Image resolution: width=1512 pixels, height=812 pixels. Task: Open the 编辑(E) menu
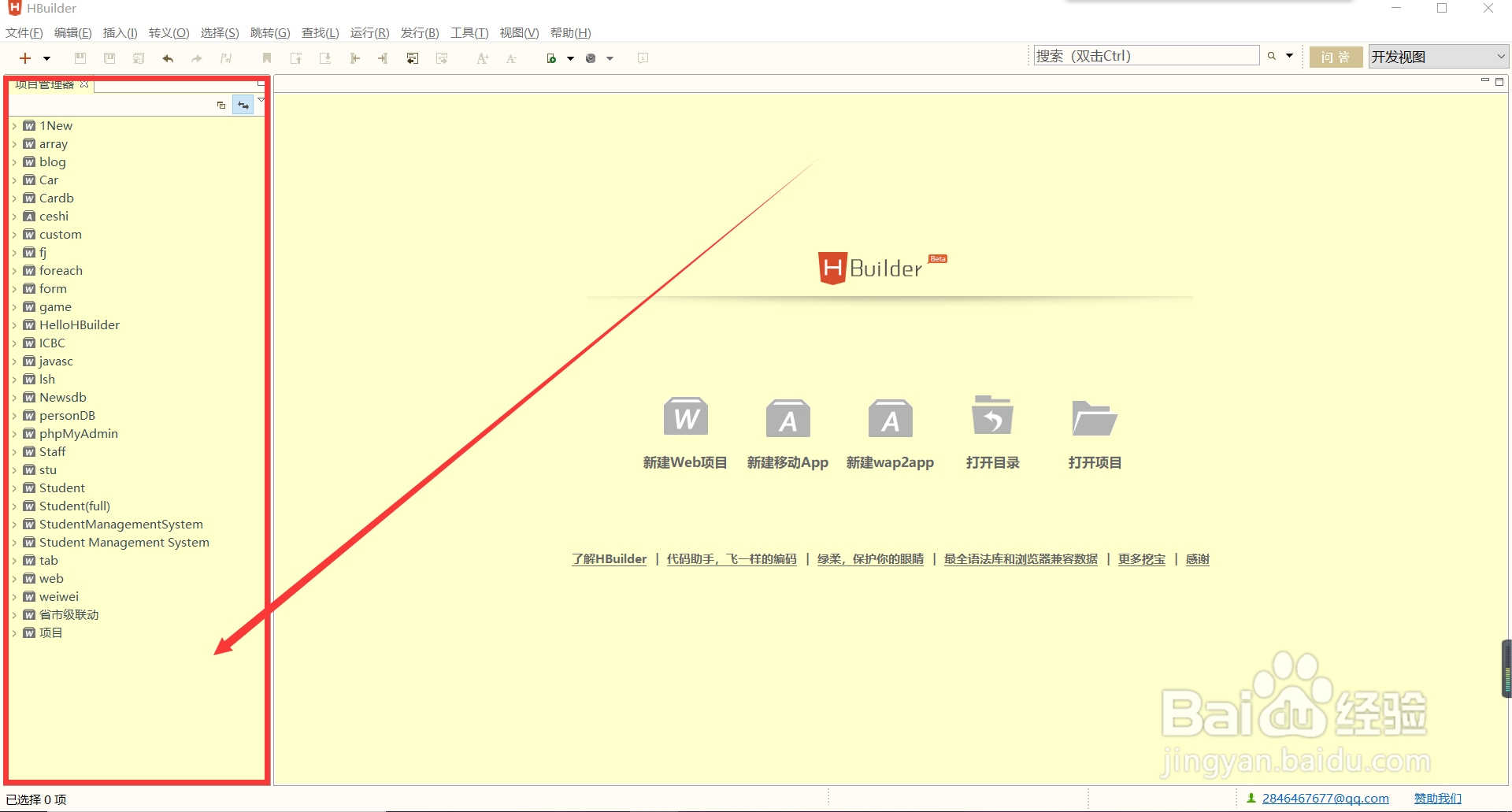pyautogui.click(x=72, y=33)
